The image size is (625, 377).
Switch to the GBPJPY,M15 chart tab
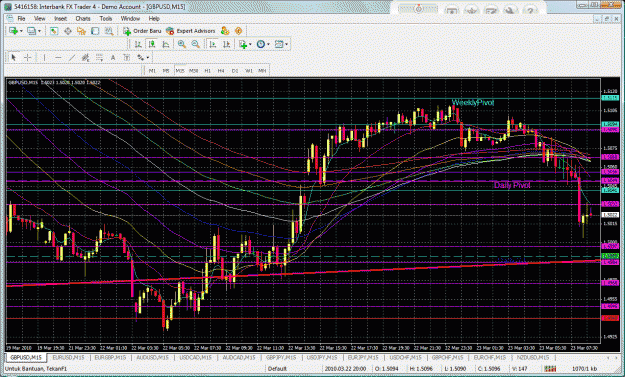pyautogui.click(x=281, y=357)
